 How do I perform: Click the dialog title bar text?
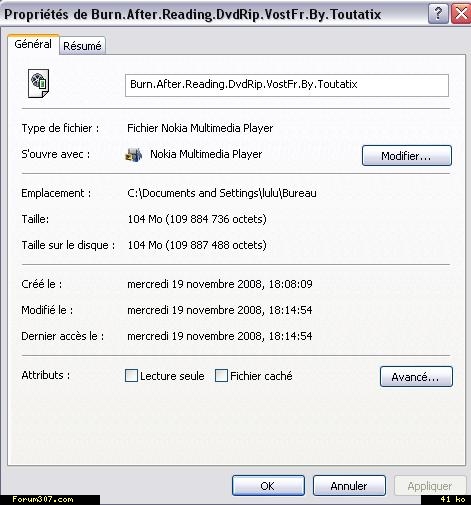[192, 15]
